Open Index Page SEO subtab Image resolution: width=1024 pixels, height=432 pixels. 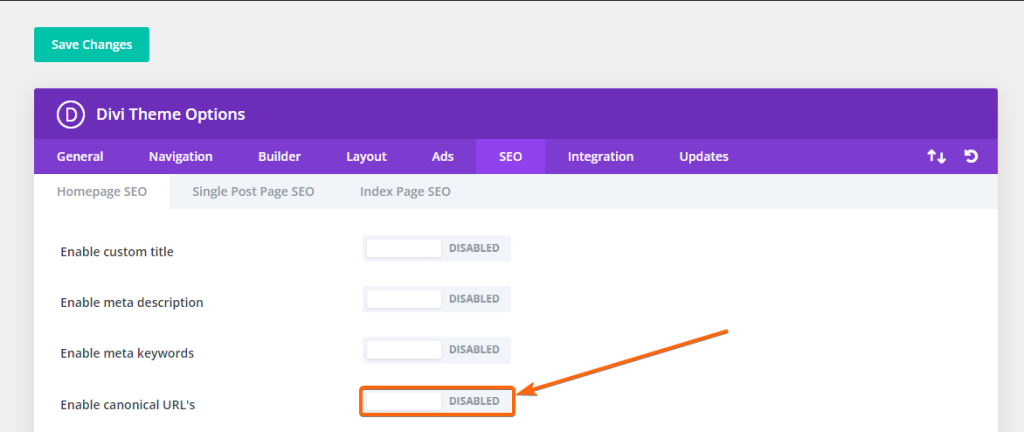(x=405, y=192)
